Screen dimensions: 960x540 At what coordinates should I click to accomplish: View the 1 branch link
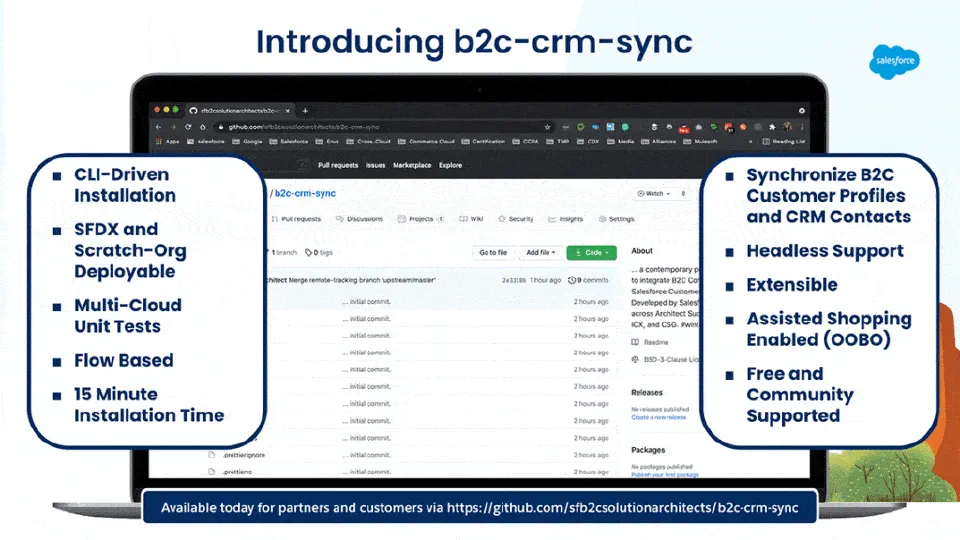pos(282,253)
